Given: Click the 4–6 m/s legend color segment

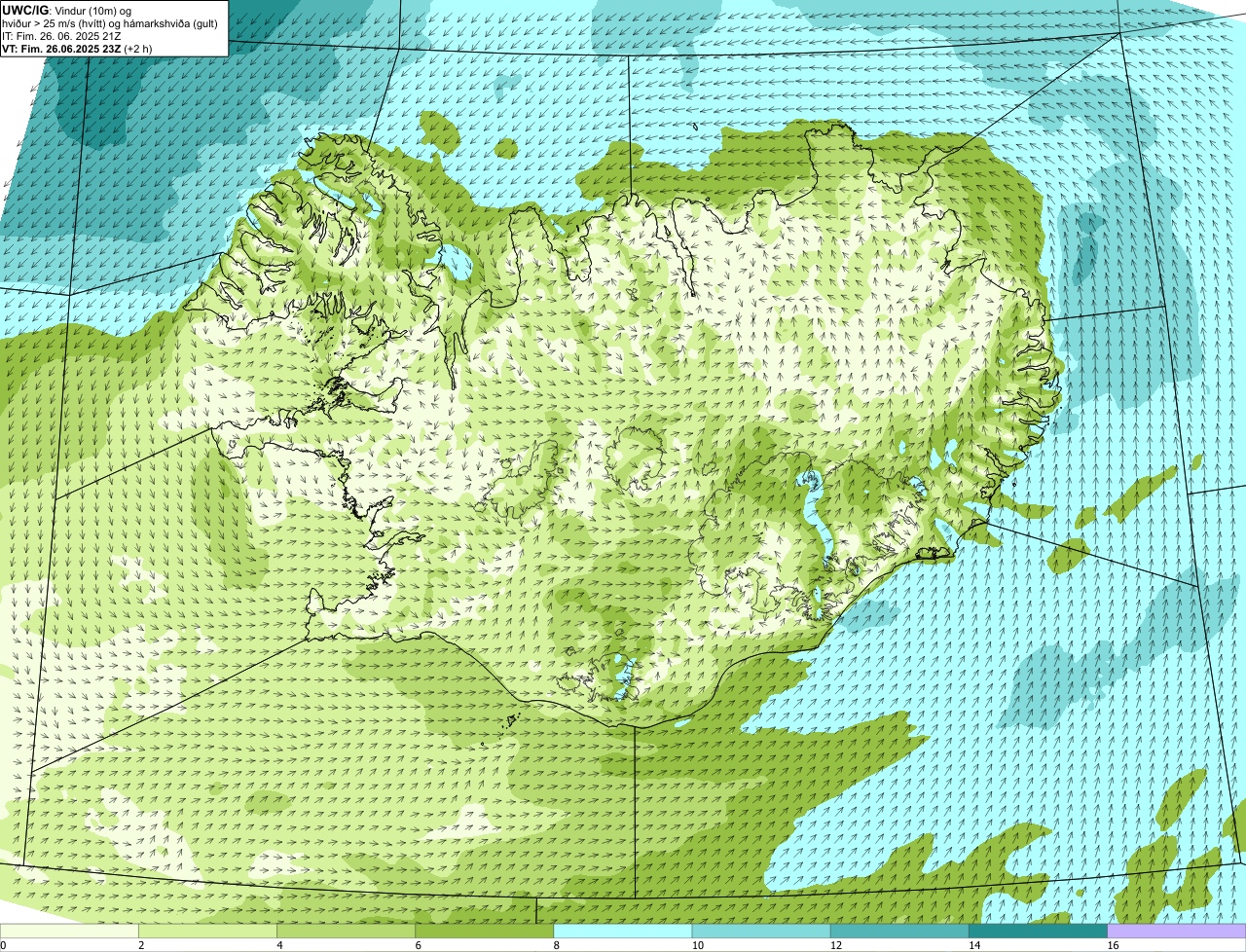Looking at the screenshot, I should 346,932.
